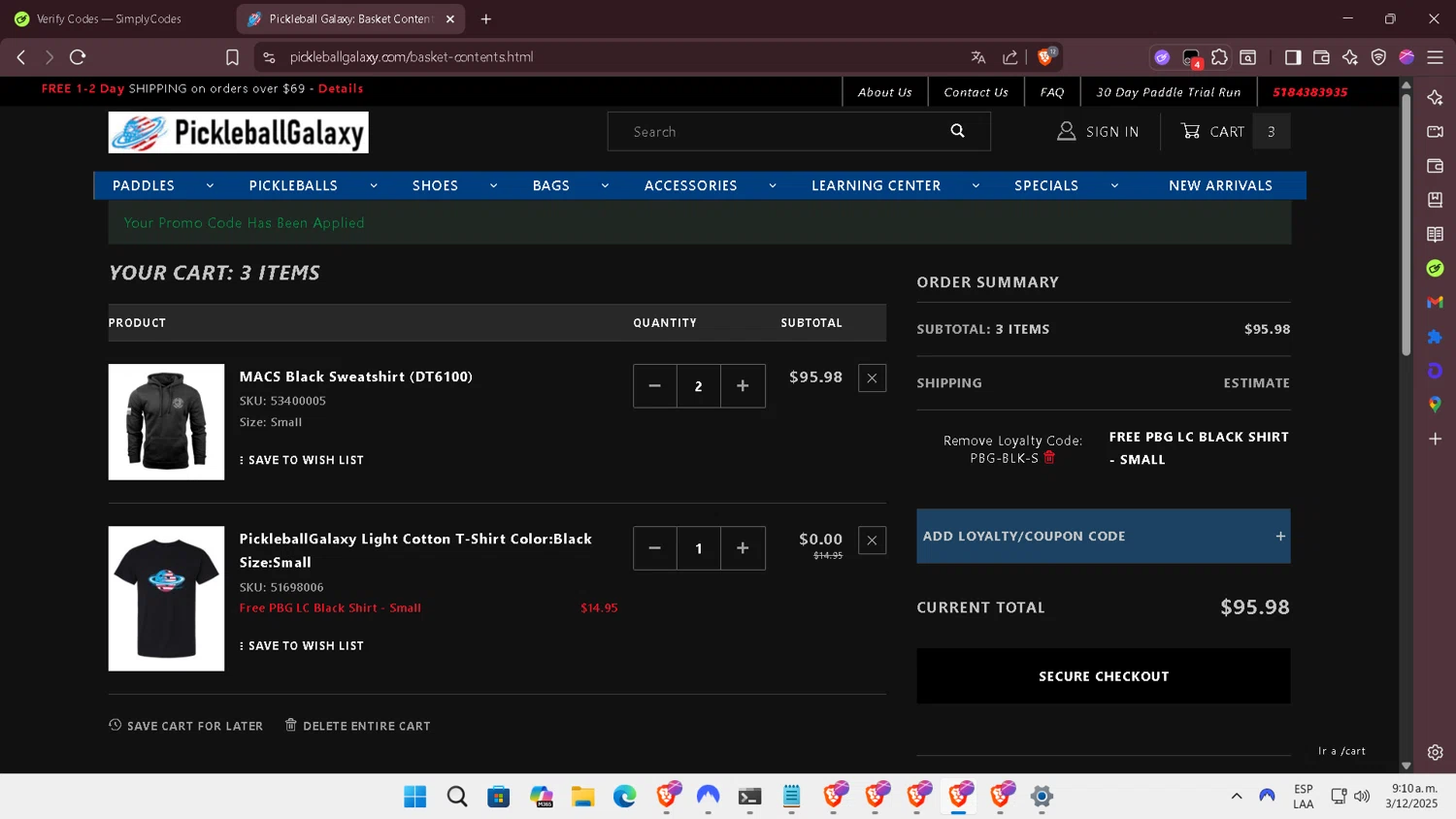The width and height of the screenshot is (1456, 819).
Task: Expand the PADDLES menu chevron
Action: 210,185
